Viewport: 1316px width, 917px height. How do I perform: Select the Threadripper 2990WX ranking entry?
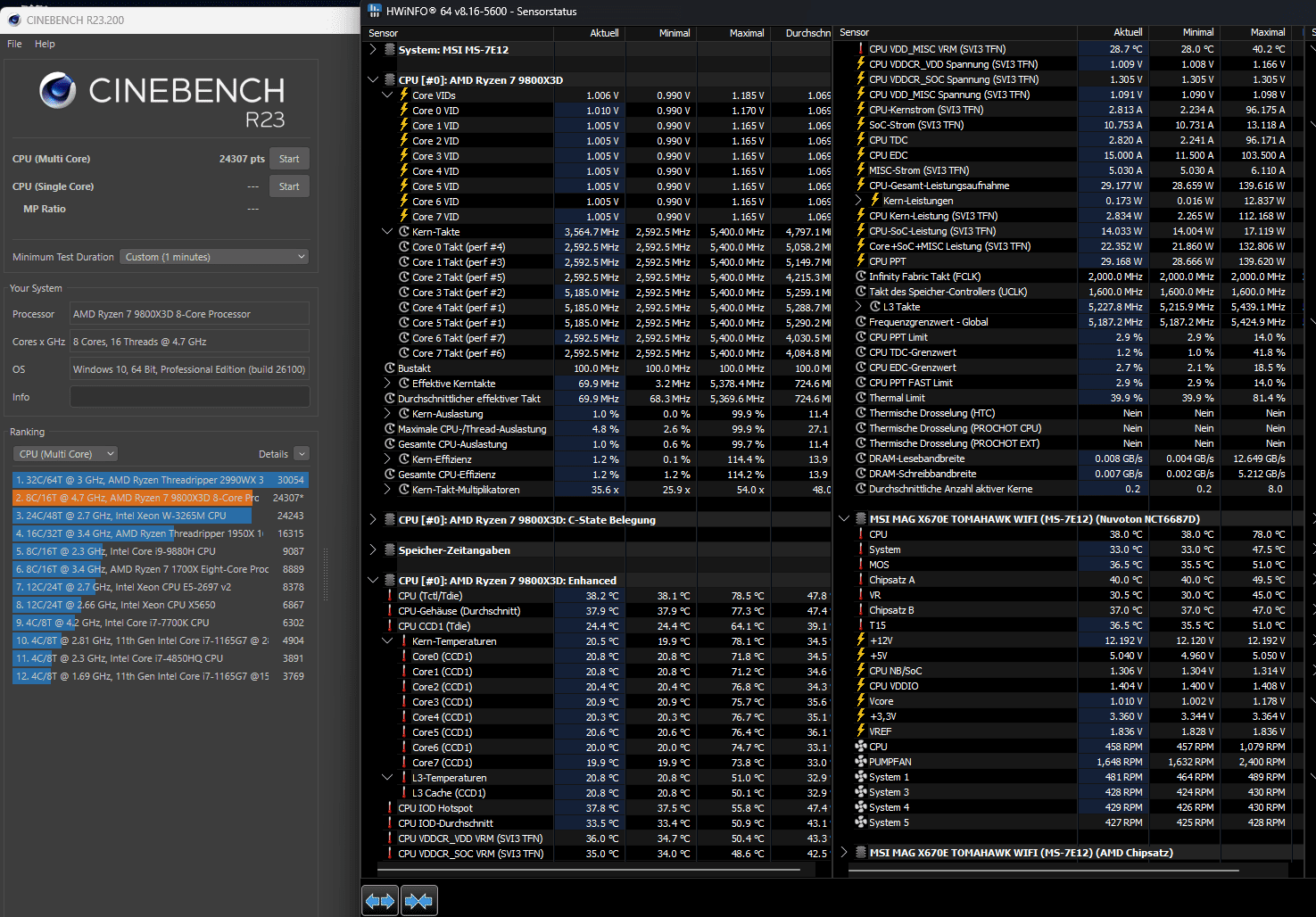(x=161, y=480)
